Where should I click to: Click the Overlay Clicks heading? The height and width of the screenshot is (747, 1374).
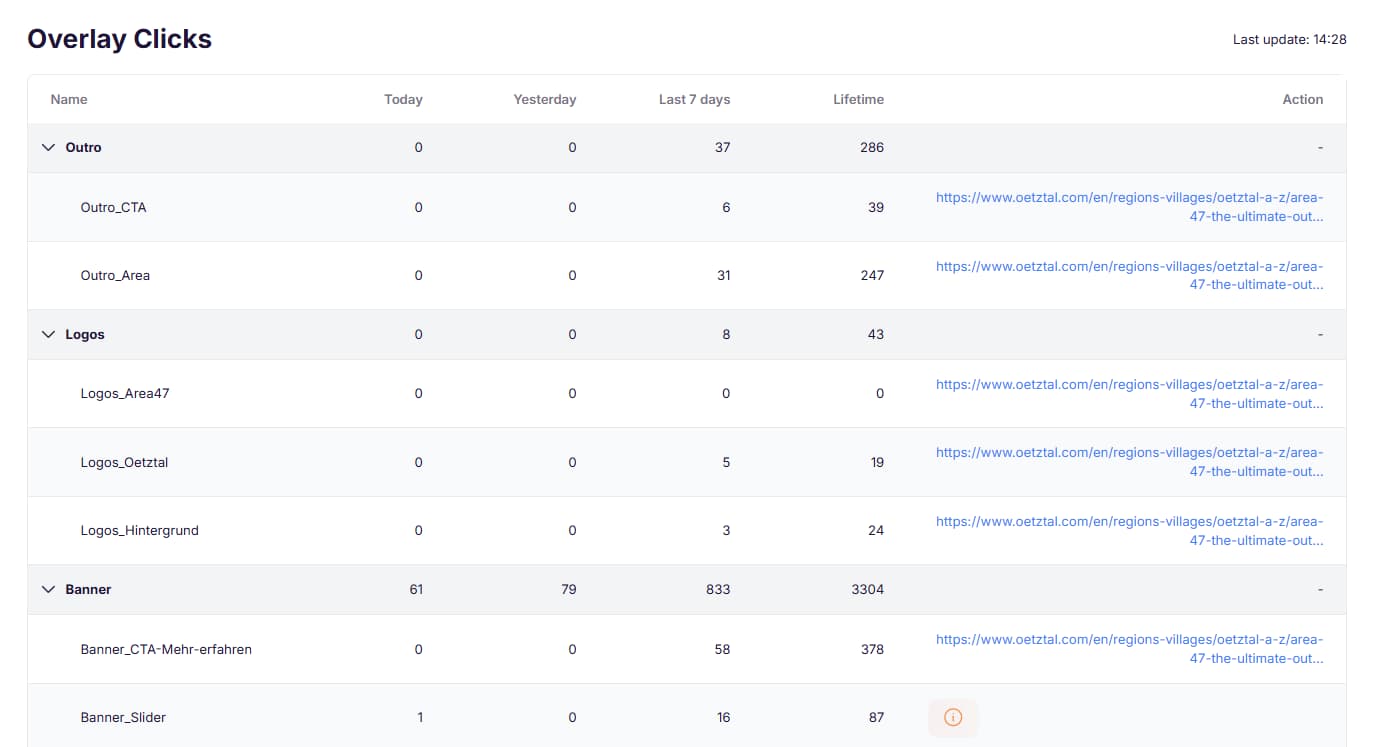tap(119, 39)
